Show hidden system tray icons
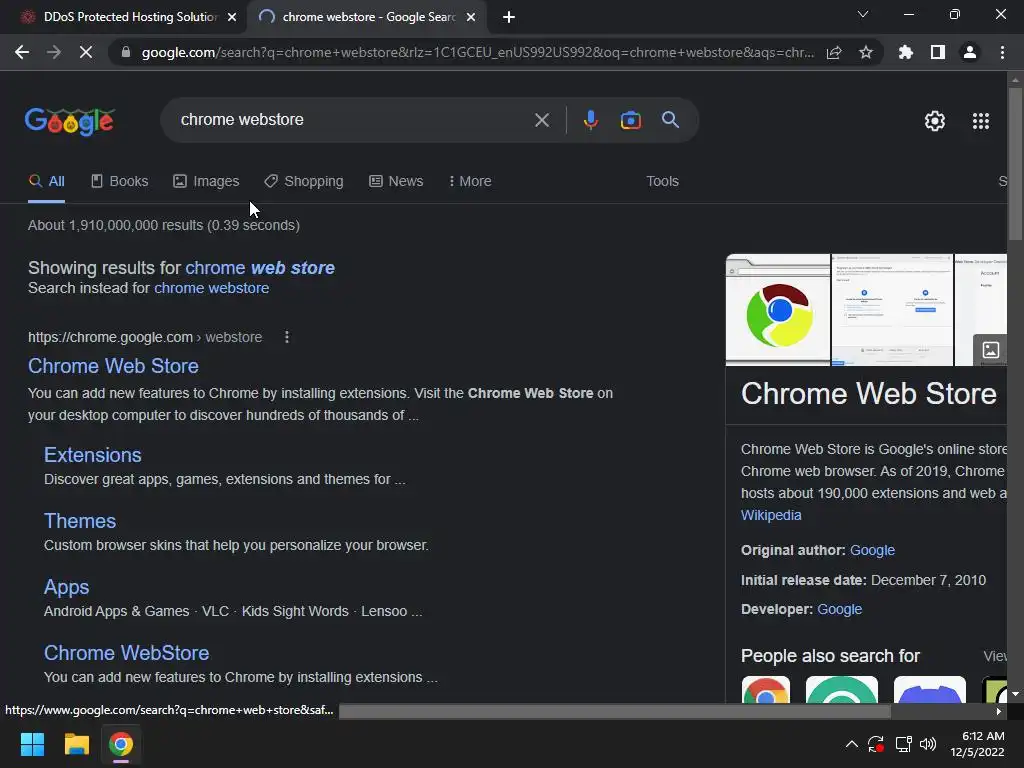The height and width of the screenshot is (768, 1024). (x=852, y=744)
